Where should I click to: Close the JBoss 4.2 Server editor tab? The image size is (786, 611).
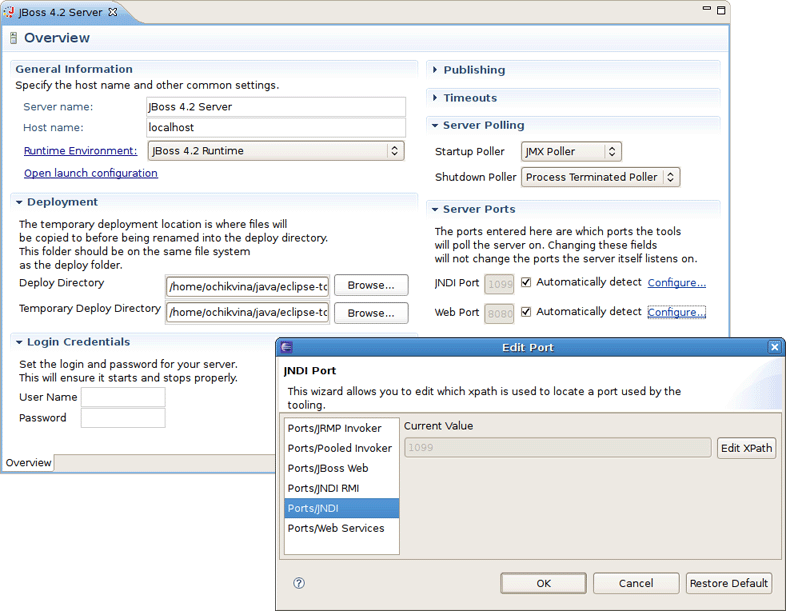[x=113, y=12]
